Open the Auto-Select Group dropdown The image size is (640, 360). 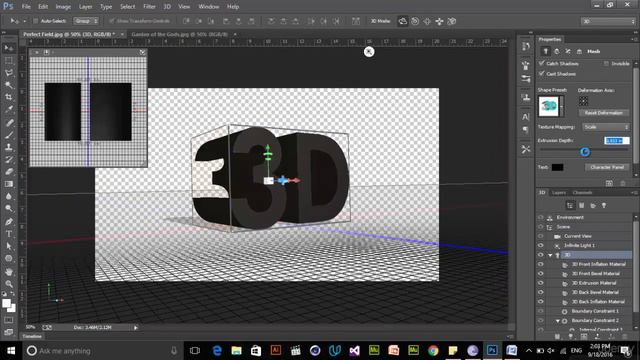(86, 21)
